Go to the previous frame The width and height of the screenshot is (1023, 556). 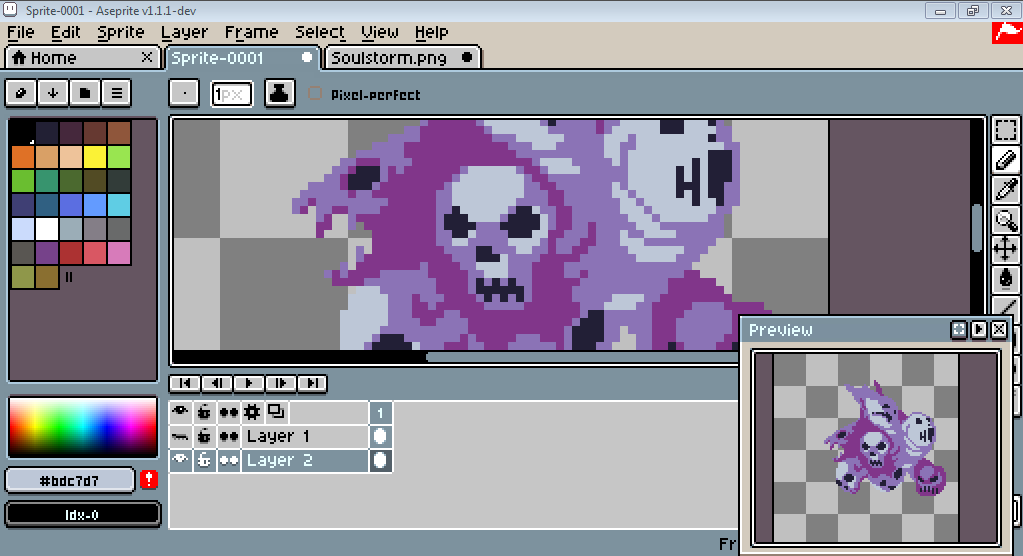(x=217, y=383)
